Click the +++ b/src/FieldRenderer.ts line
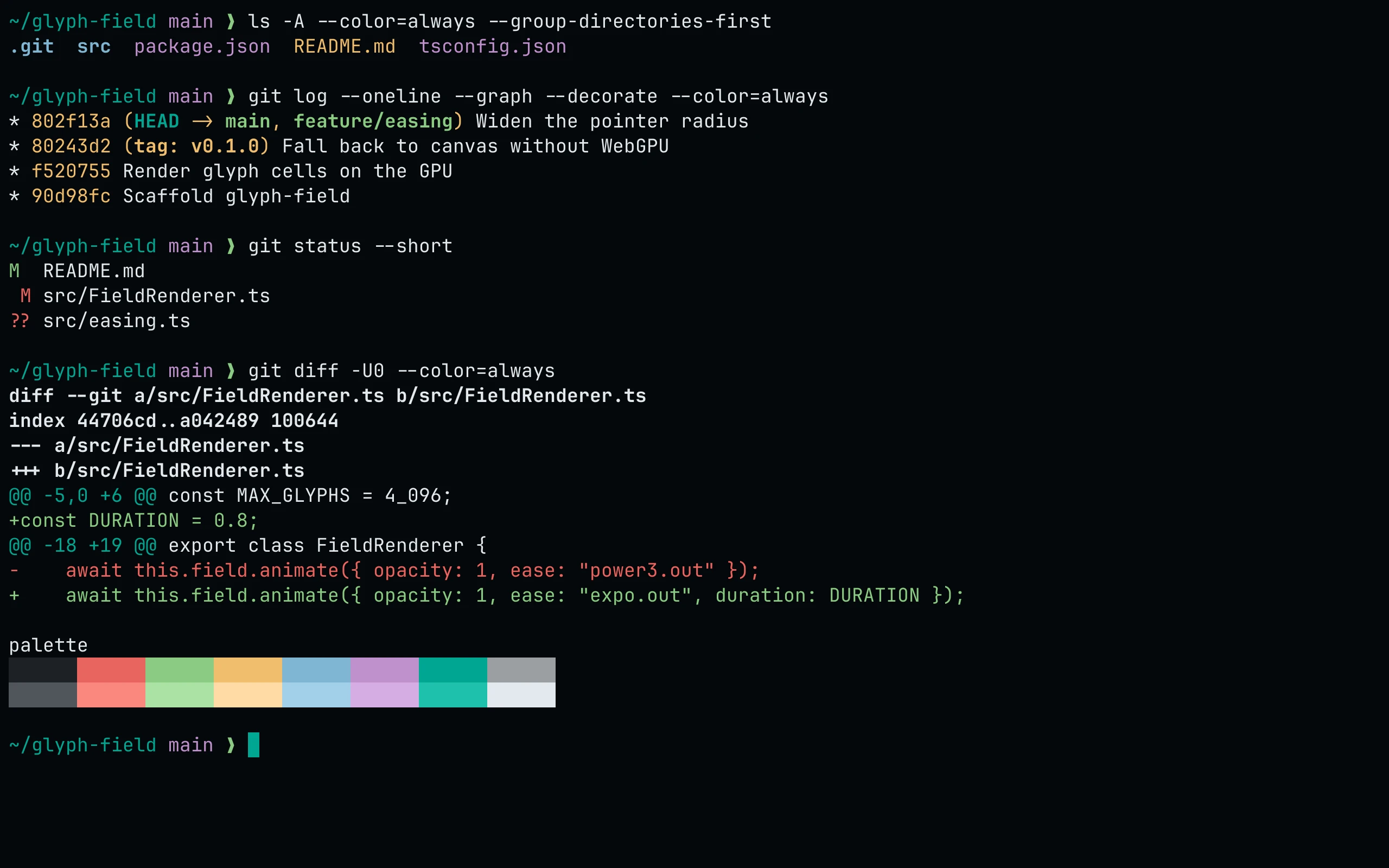This screenshot has height=868, width=1389. point(157,471)
